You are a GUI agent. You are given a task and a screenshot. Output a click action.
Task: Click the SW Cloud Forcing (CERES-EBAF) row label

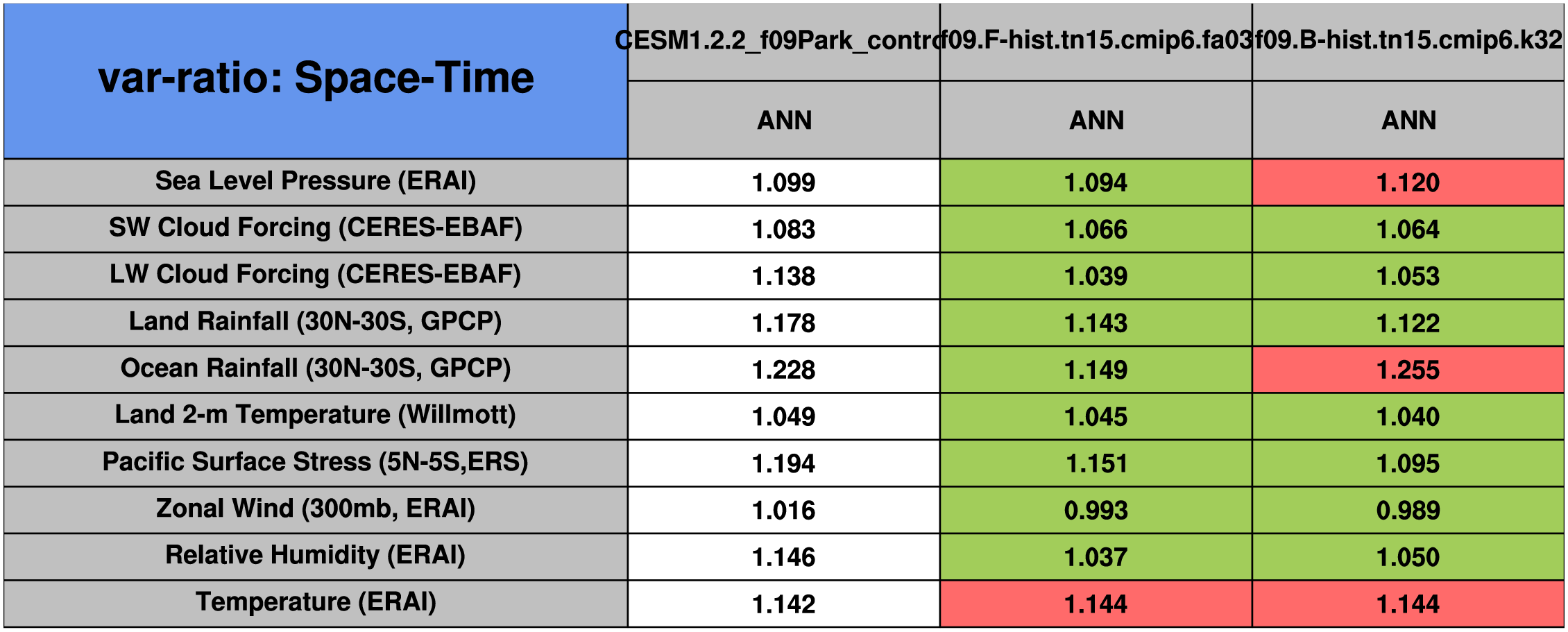tap(316, 228)
